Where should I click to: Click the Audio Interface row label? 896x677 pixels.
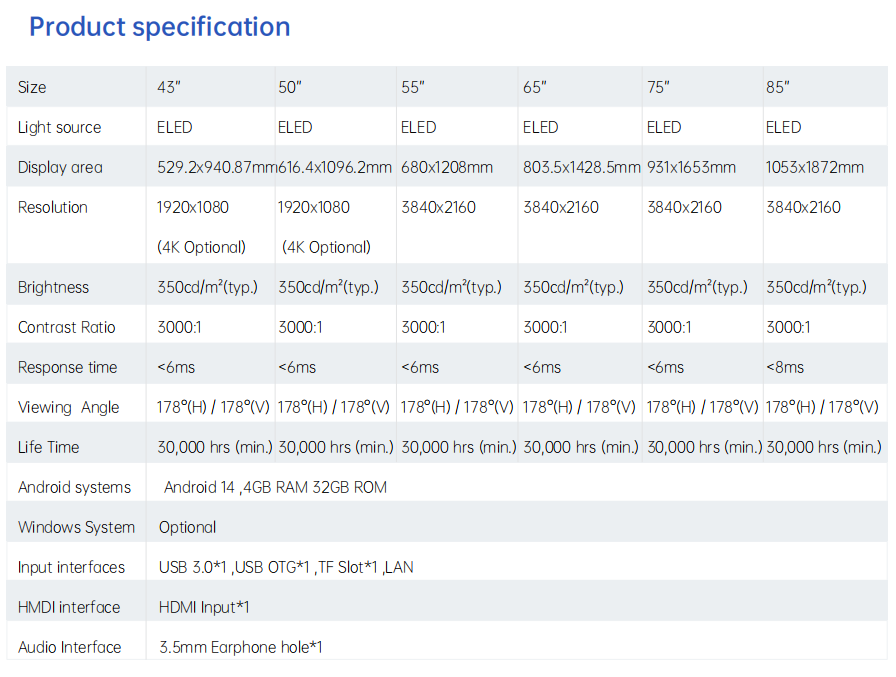coord(69,647)
